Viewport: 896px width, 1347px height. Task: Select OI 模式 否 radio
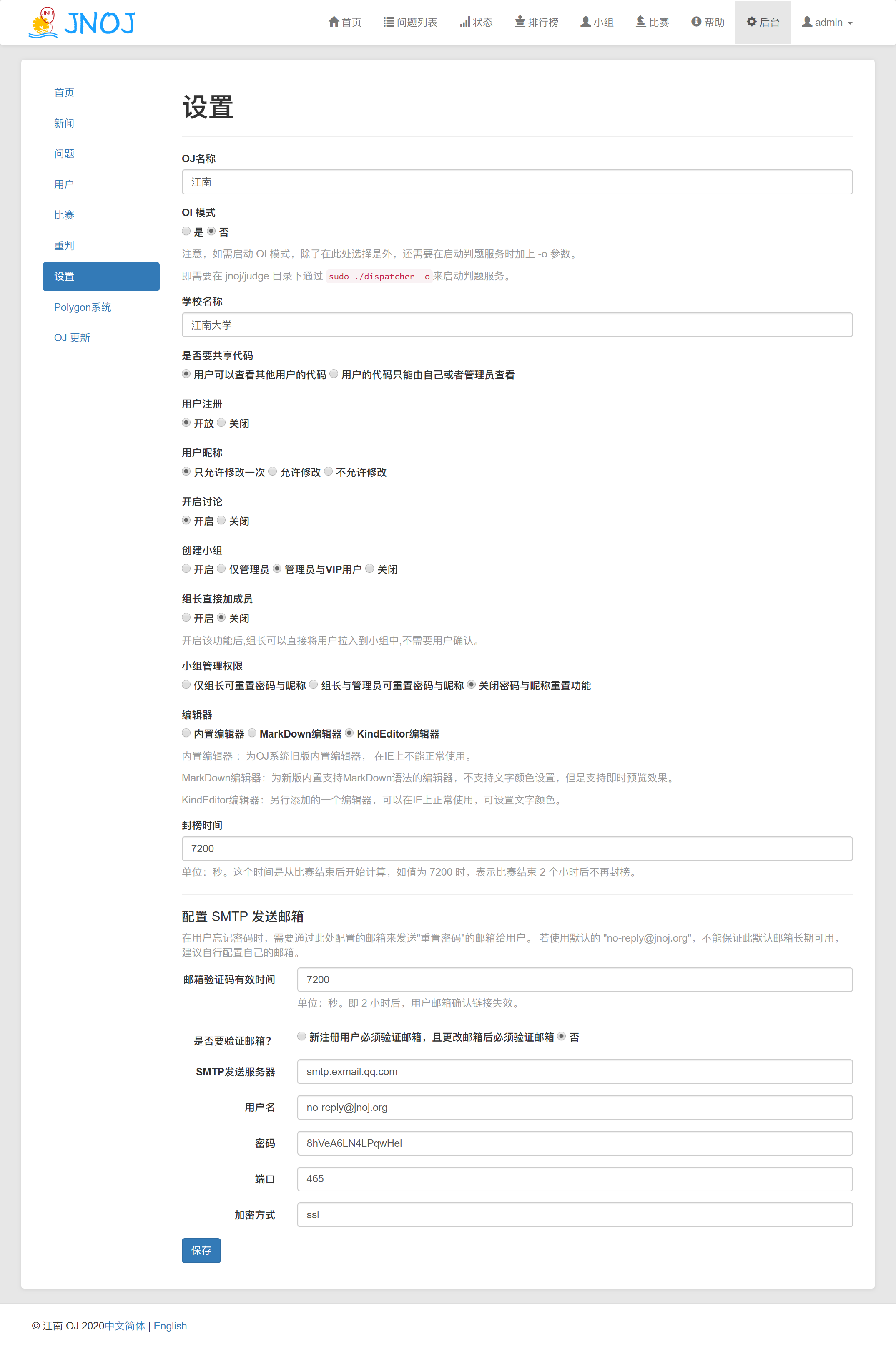[211, 231]
